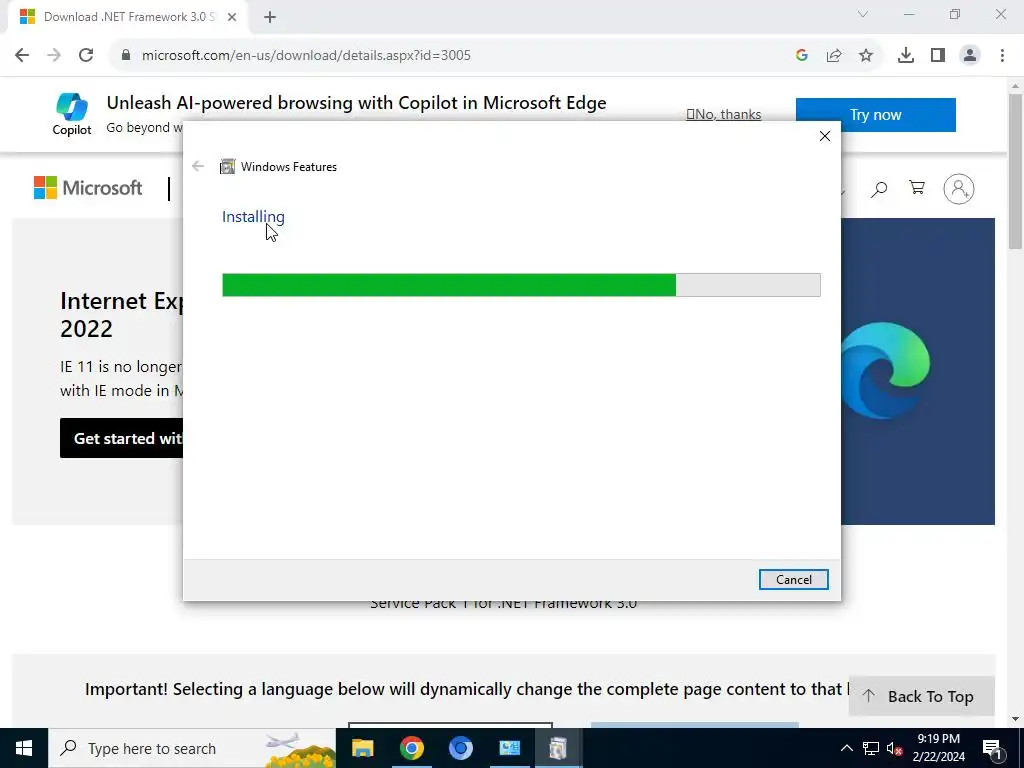Image resolution: width=1024 pixels, height=768 pixels.
Task: Click the Try now button
Action: (876, 115)
